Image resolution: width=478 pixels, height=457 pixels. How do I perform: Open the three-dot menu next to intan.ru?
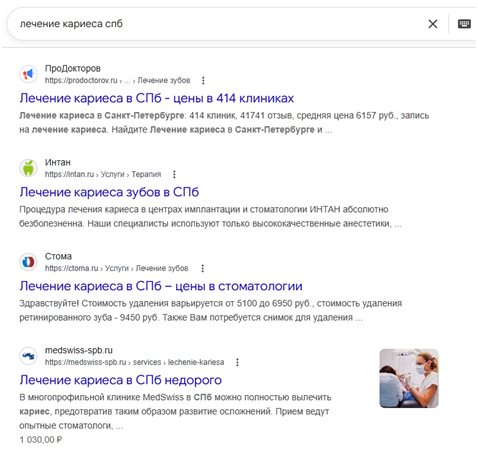[x=174, y=174]
